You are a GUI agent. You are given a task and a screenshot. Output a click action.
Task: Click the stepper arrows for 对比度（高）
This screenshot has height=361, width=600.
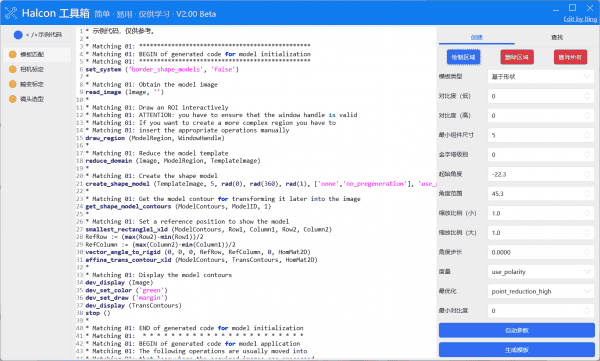(x=587, y=116)
